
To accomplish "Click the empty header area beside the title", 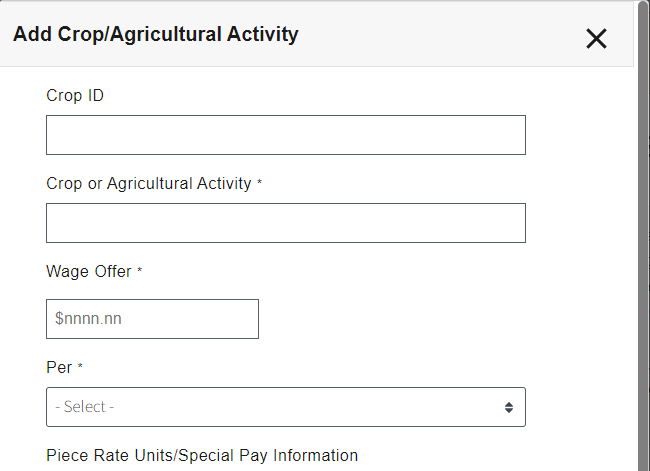I will [440, 35].
